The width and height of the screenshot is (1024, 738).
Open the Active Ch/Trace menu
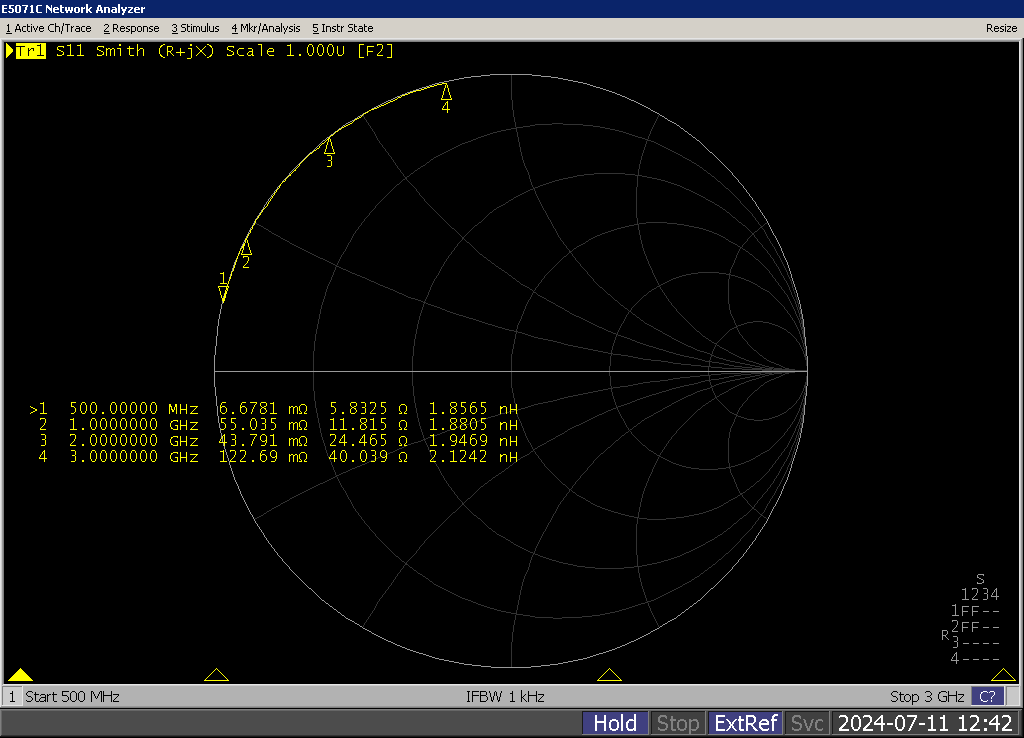(x=48, y=28)
